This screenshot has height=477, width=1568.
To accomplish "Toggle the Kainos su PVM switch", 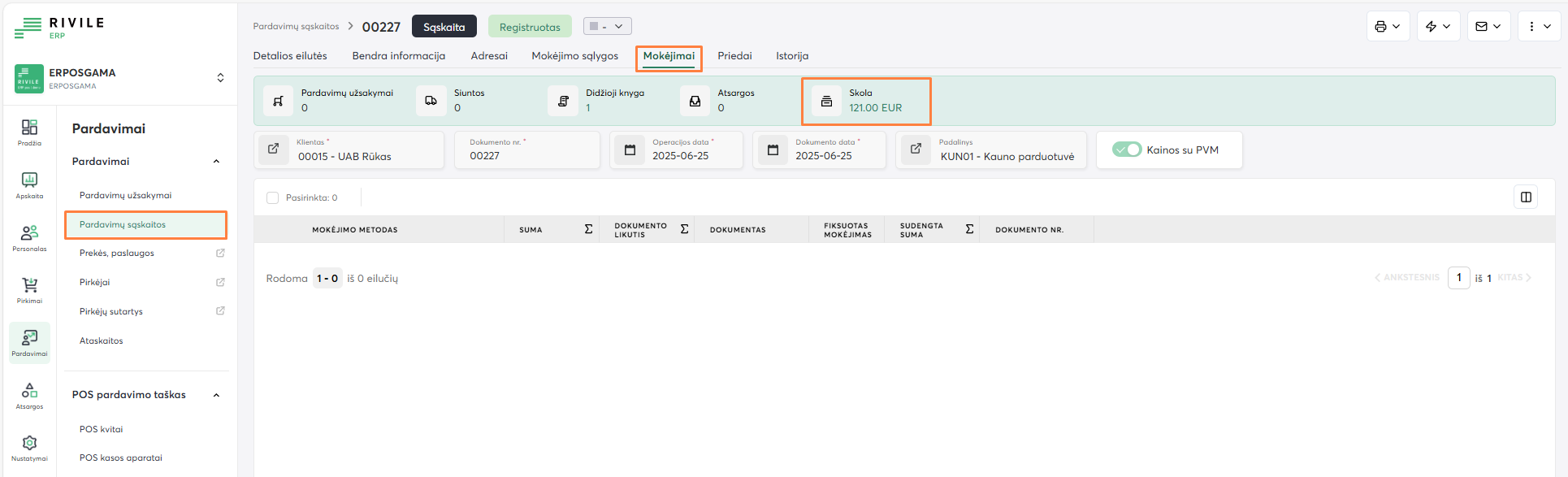I will click(x=1127, y=150).
